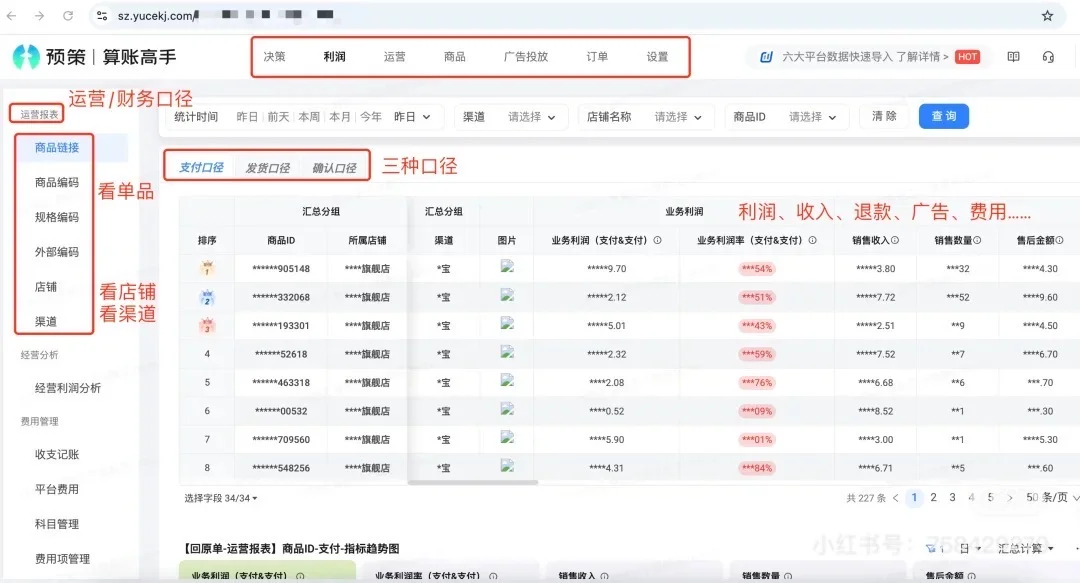Open the 利润 top menu
This screenshot has width=1080, height=583.
tap(334, 57)
